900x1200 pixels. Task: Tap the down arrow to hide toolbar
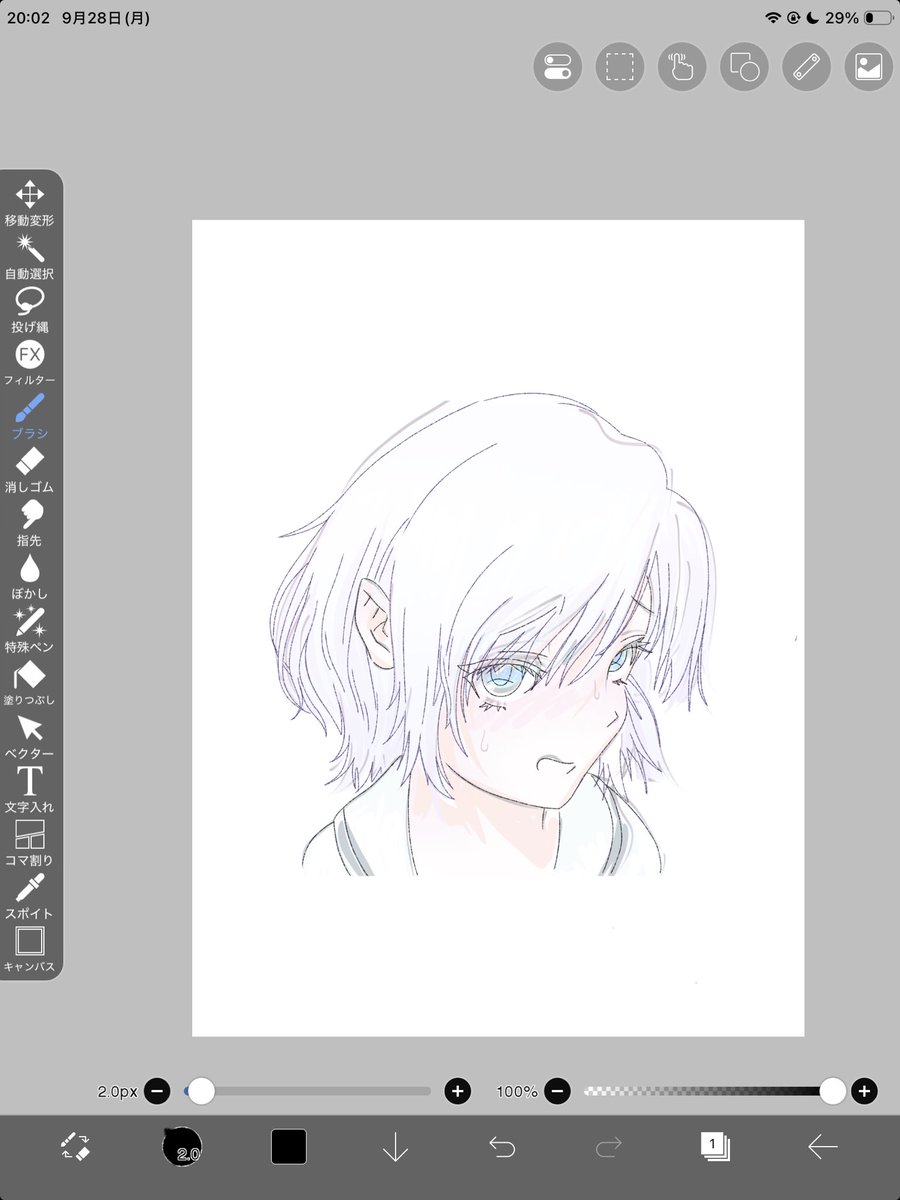[395, 1147]
